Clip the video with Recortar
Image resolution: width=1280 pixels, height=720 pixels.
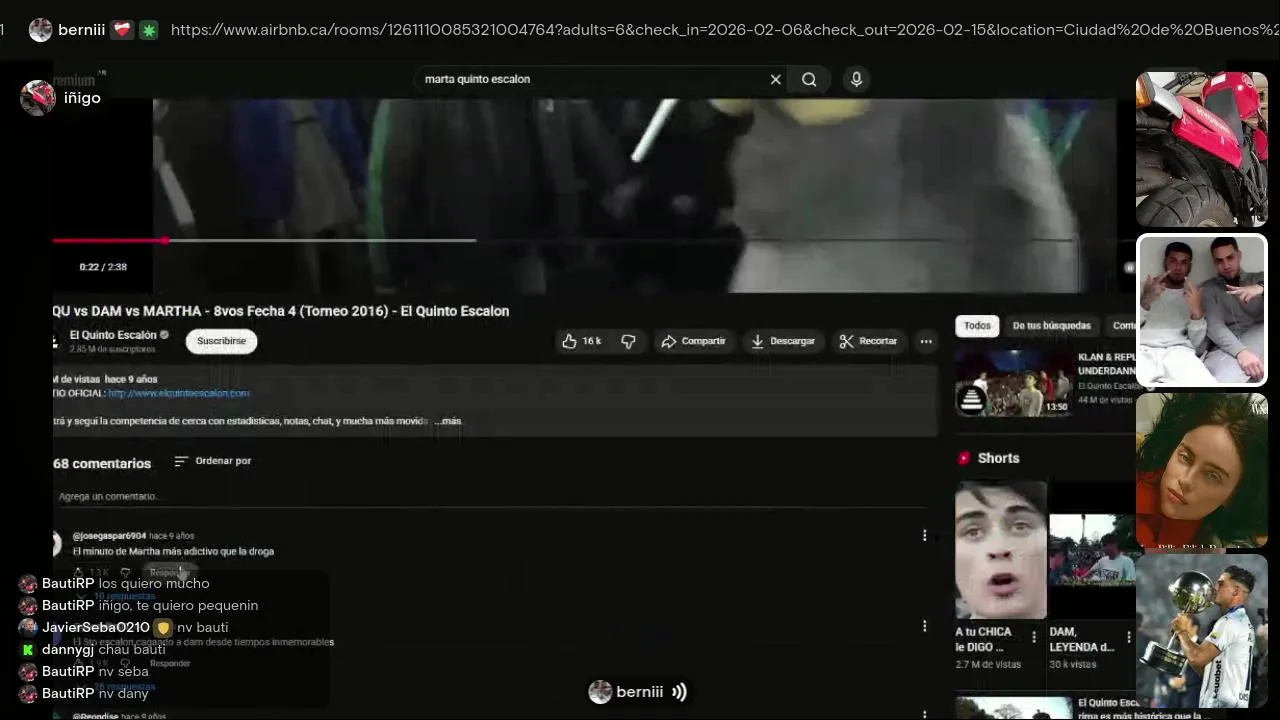click(868, 341)
